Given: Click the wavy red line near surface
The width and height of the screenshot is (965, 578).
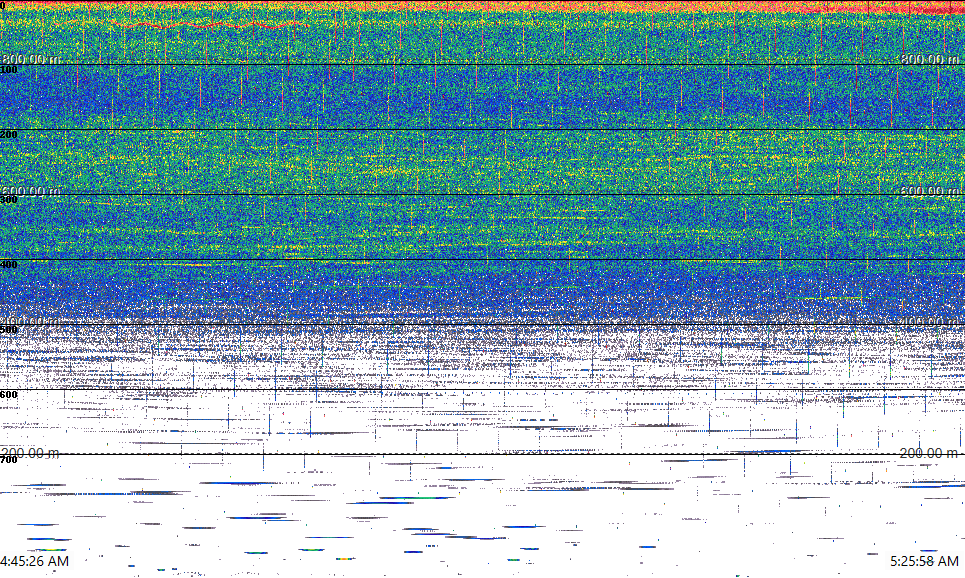Looking at the screenshot, I should (x=212, y=25).
